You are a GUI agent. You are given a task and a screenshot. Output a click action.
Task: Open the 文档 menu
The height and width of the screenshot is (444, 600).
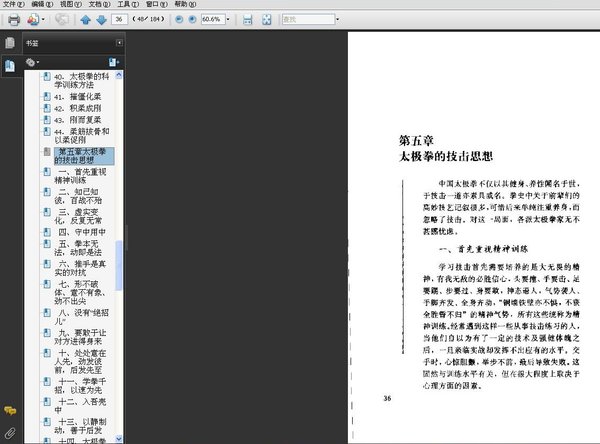point(99,4)
